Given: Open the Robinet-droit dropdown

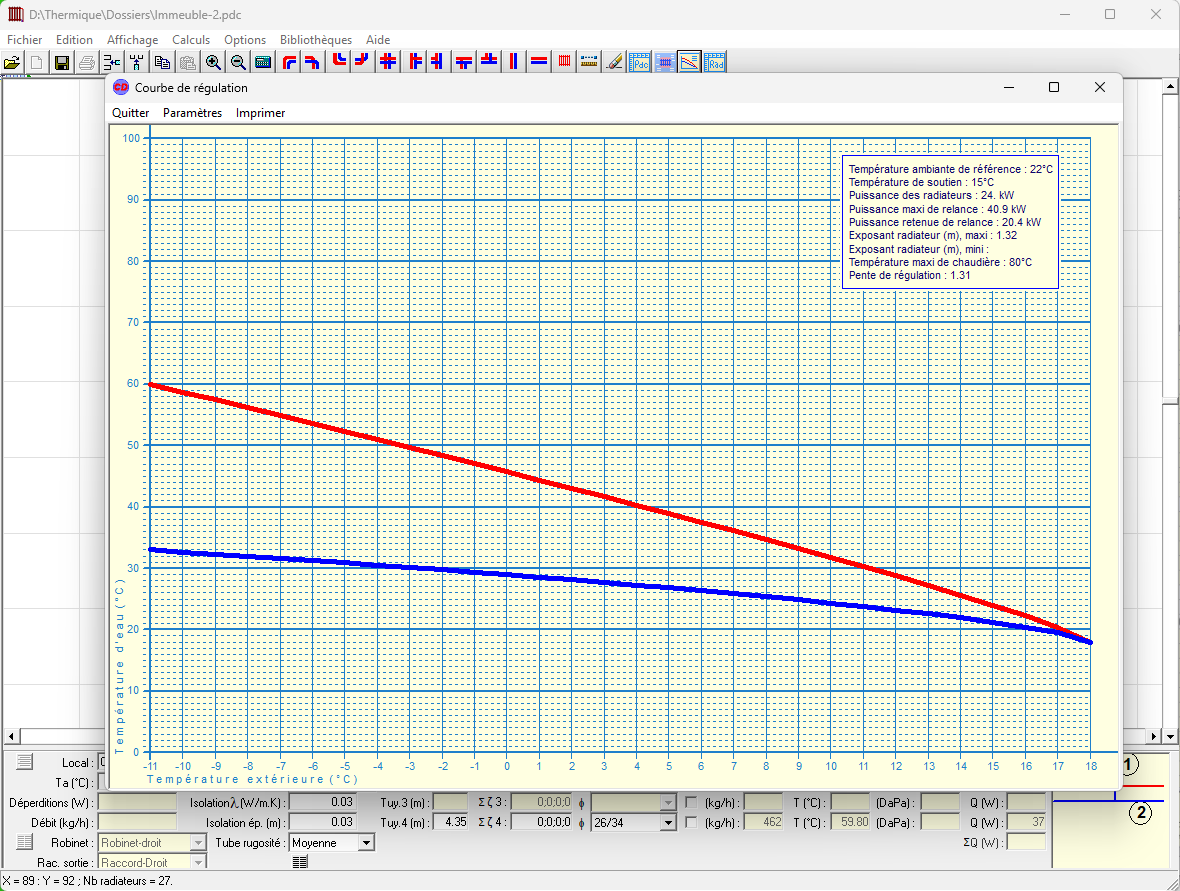Looking at the screenshot, I should pyautogui.click(x=198, y=843).
